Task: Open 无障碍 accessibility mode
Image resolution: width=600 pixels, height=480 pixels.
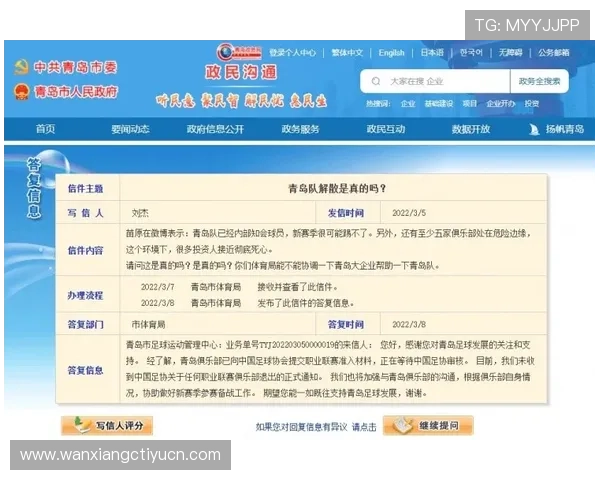Action: pyautogui.click(x=510, y=52)
